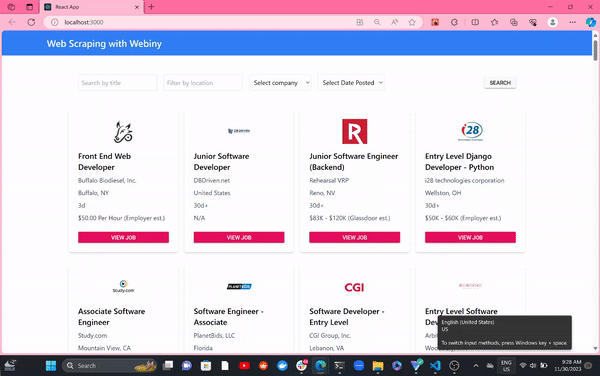Close the React App tab

click(x=137, y=7)
